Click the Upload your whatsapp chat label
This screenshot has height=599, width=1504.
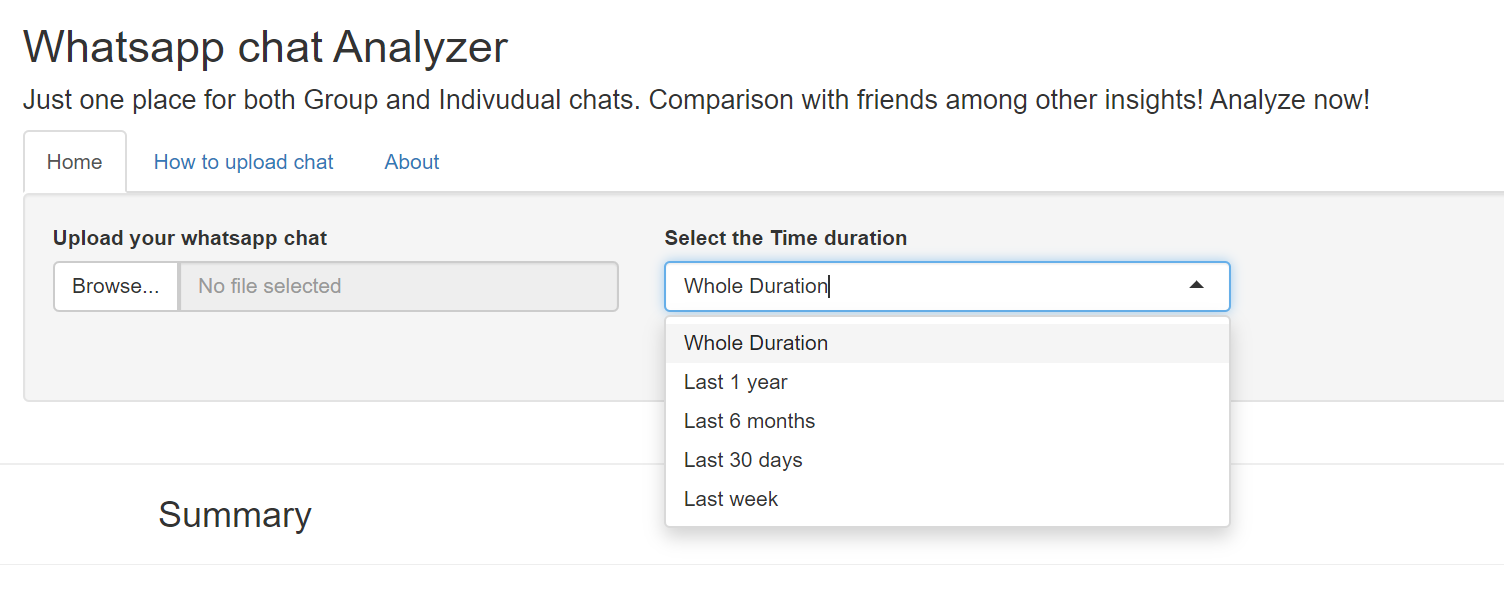(190, 238)
